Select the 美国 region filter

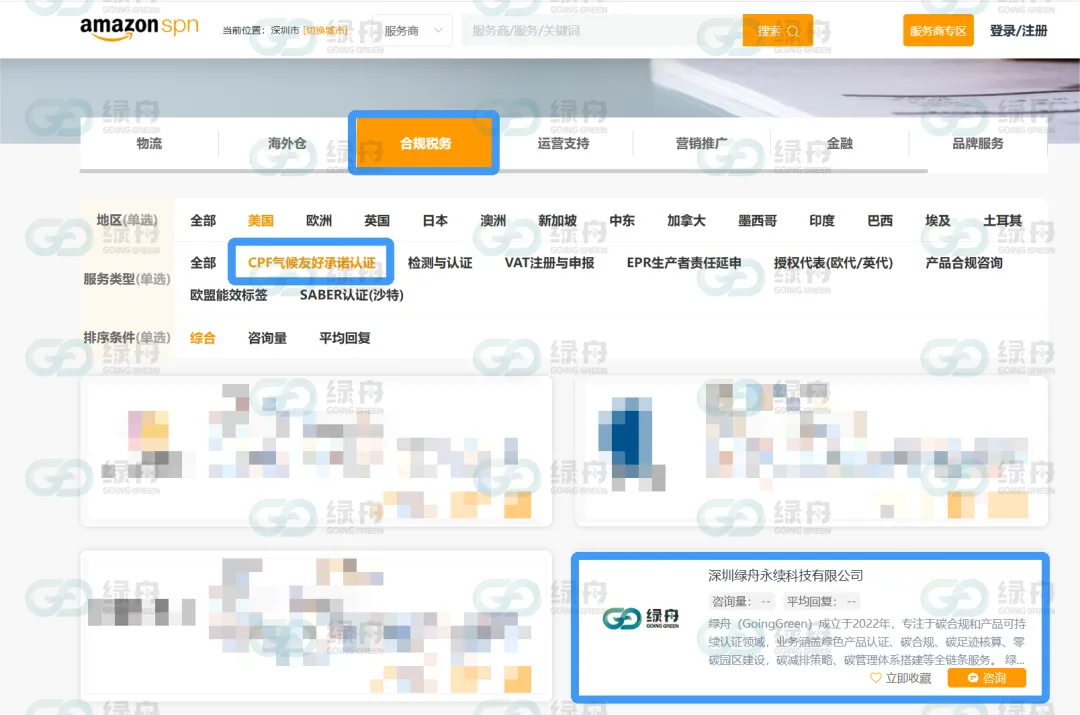[x=260, y=220]
